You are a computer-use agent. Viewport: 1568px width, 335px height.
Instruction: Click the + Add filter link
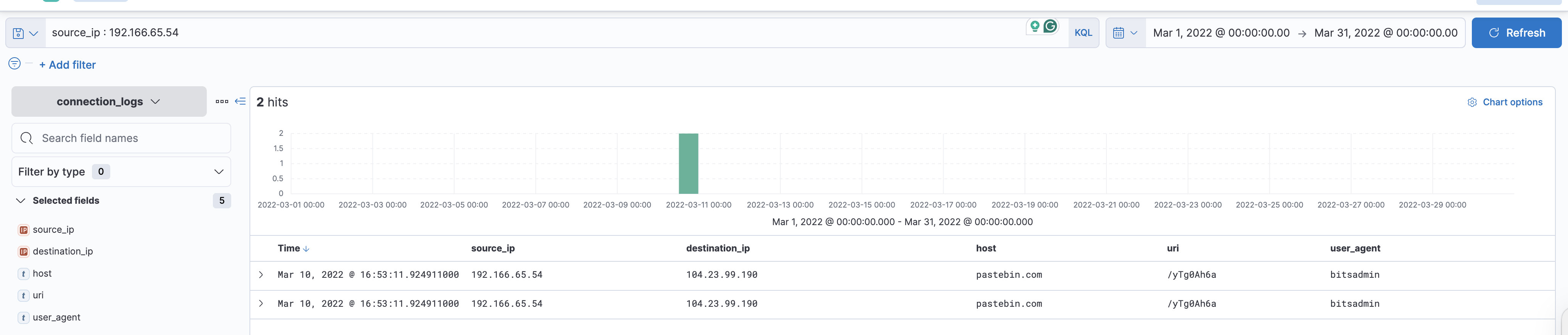pos(68,64)
